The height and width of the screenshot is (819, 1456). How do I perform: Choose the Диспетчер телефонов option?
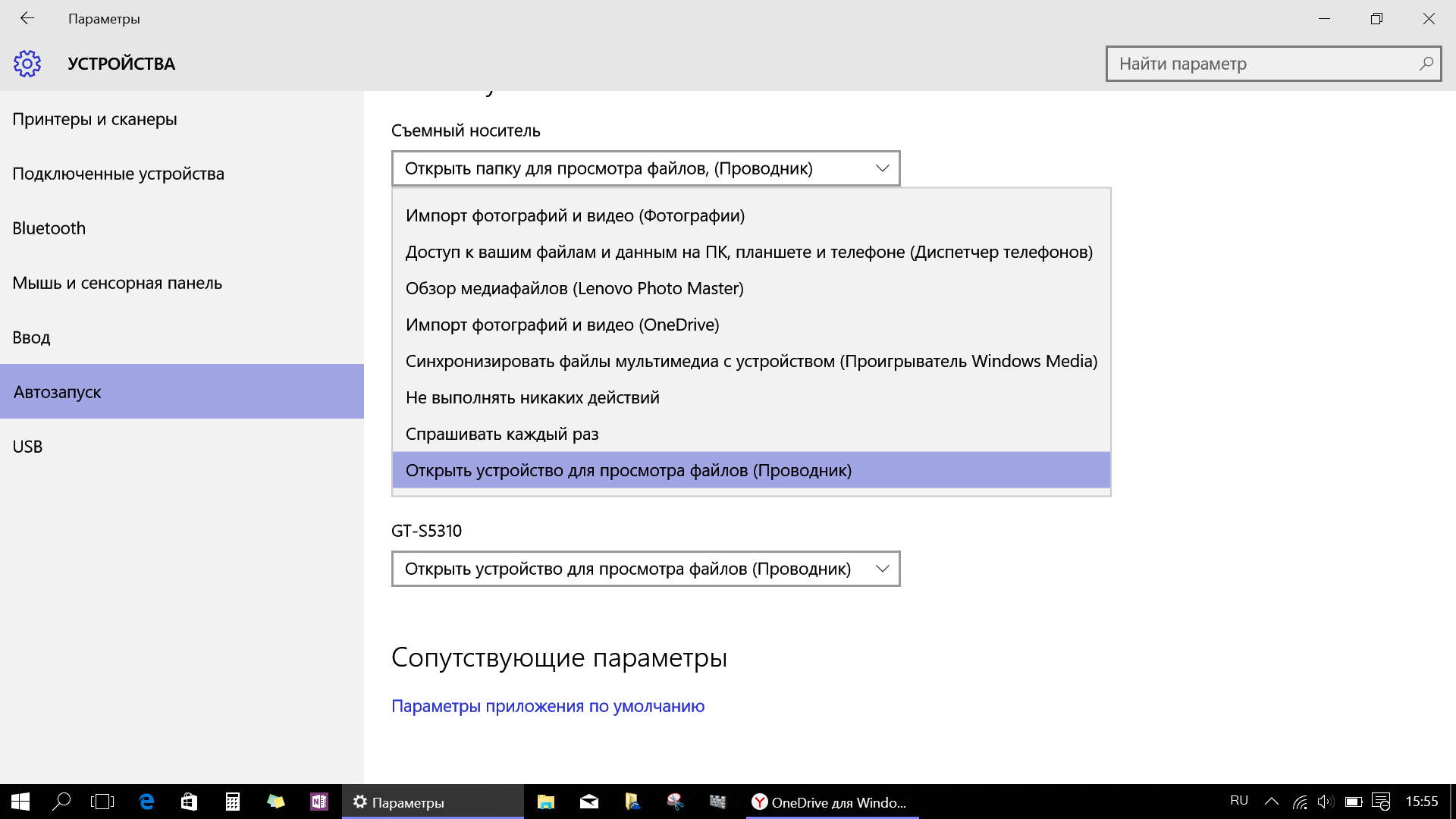point(752,252)
